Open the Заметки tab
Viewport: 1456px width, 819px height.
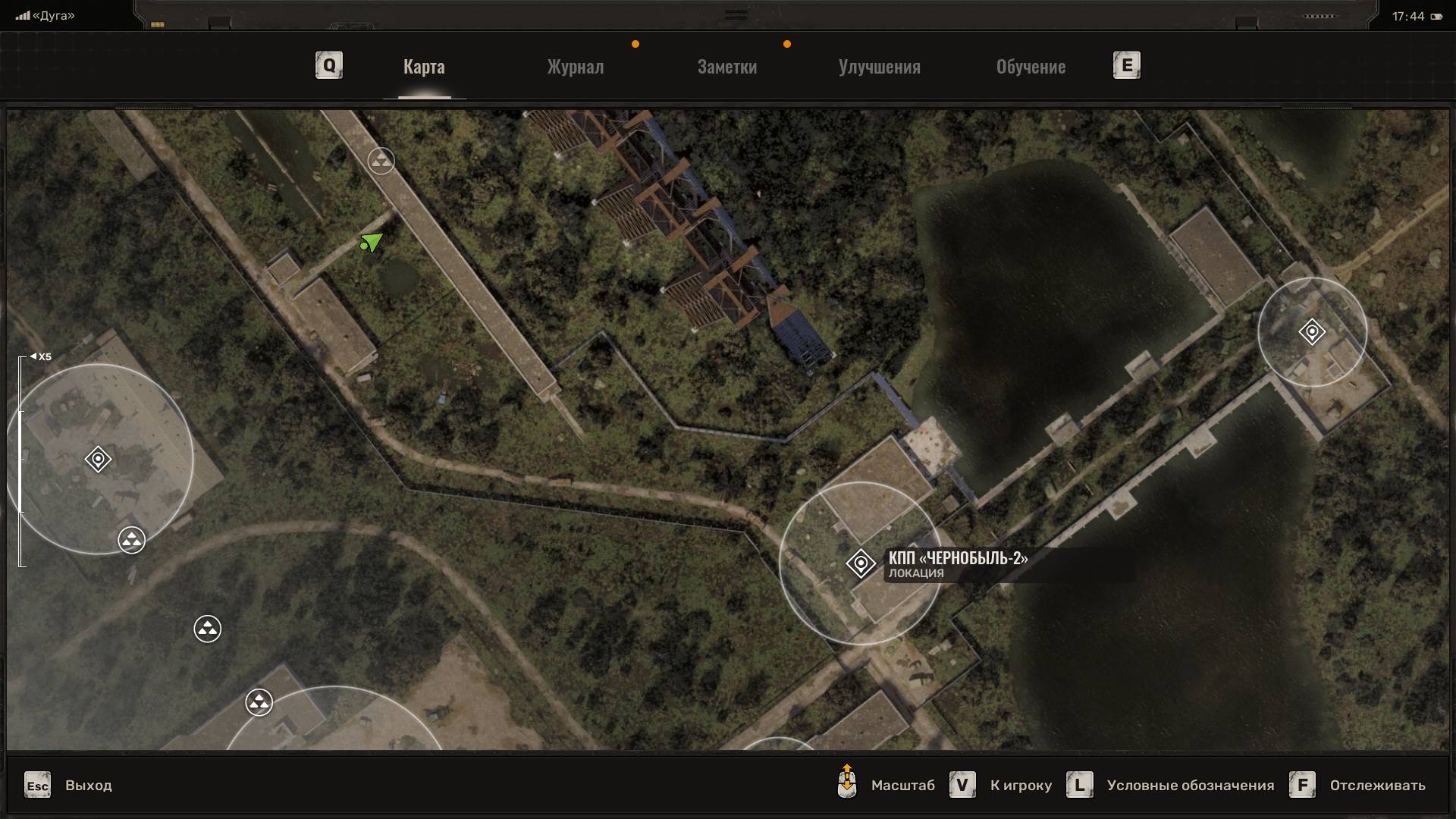pos(726,67)
